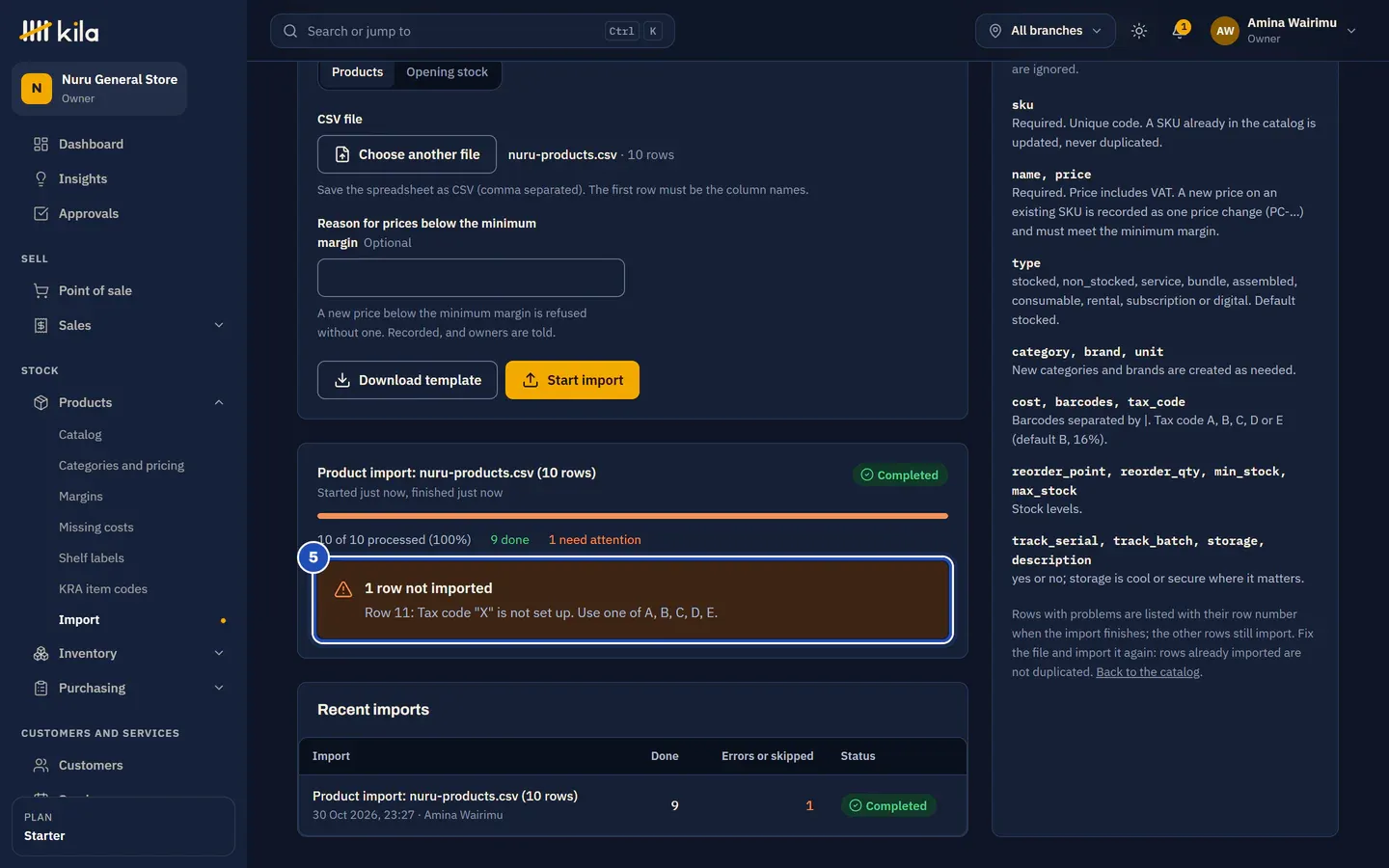1389x868 pixels.
Task: Open Missing costs page
Action: pos(96,528)
